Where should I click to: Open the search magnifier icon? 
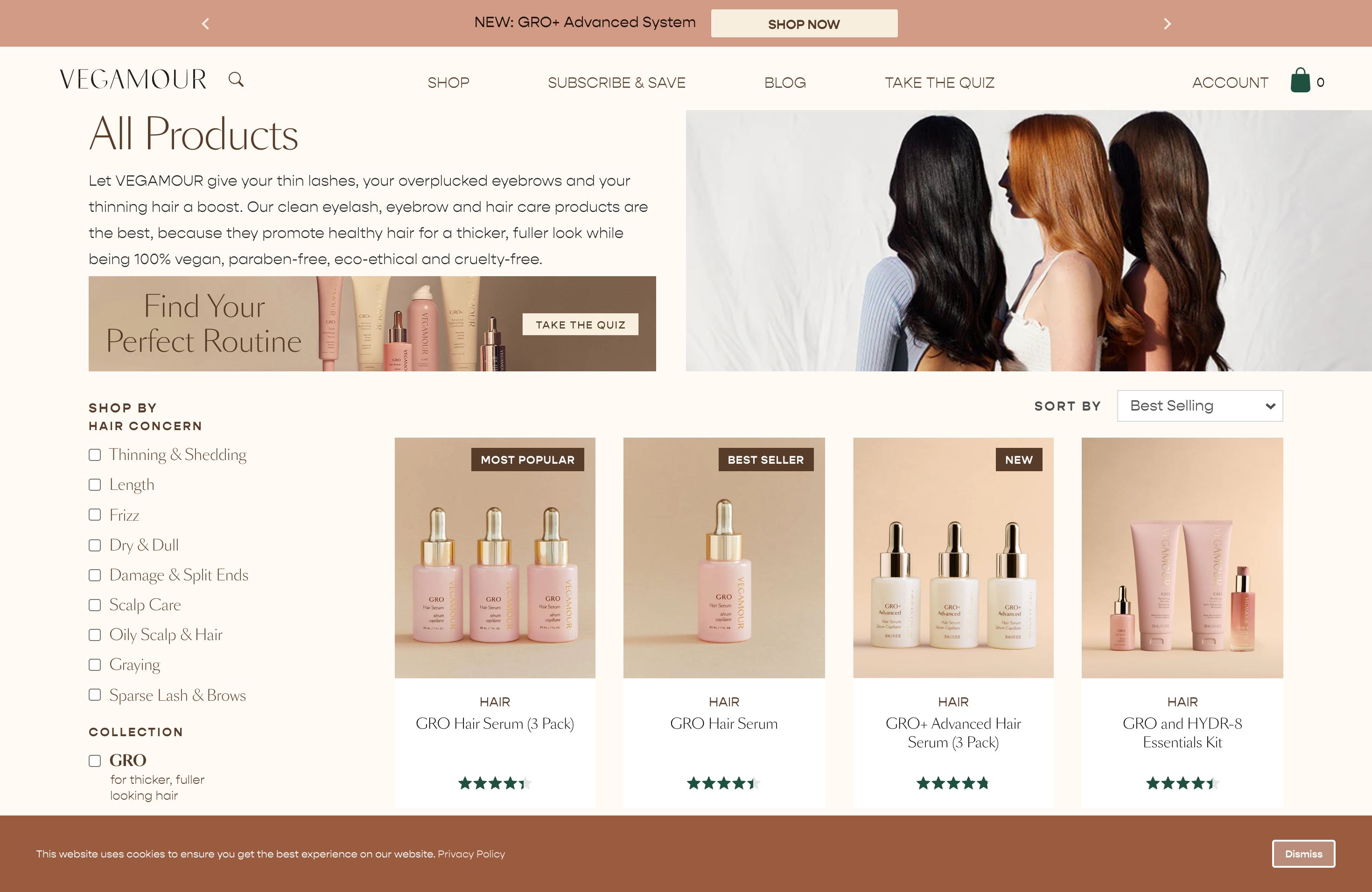tap(235, 79)
